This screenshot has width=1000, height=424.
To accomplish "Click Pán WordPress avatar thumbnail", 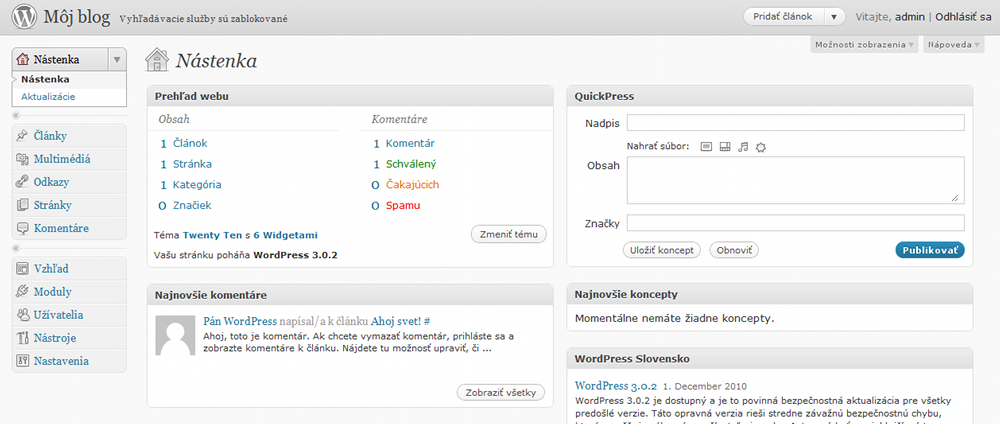I will coord(176,334).
